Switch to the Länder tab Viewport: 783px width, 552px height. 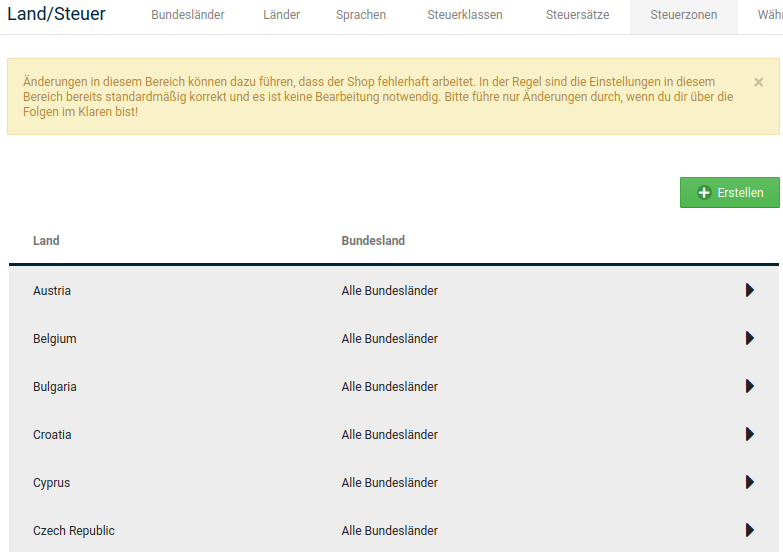(282, 15)
